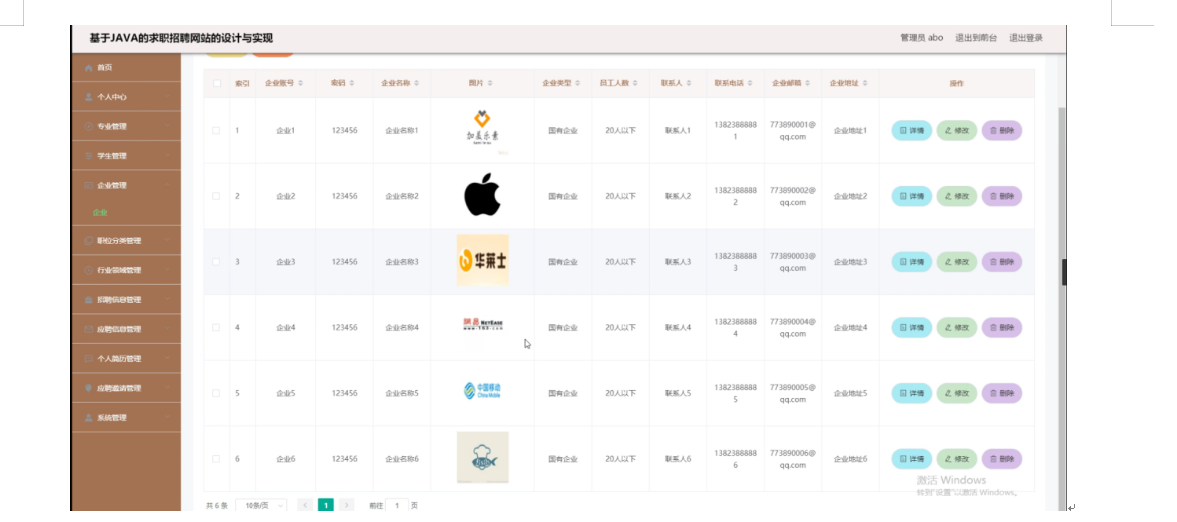
Task: Click the compass icon beside 专业管理
Action: [x=89, y=126]
